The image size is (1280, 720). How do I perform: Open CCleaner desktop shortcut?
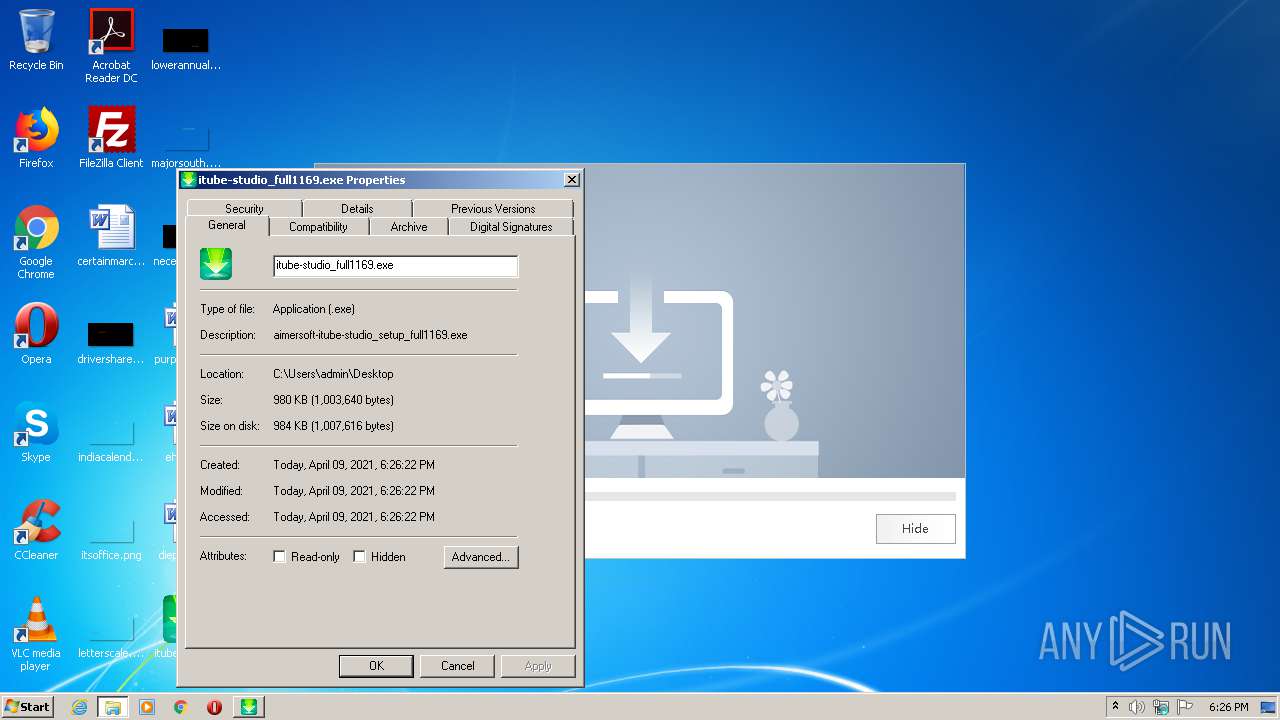point(36,530)
